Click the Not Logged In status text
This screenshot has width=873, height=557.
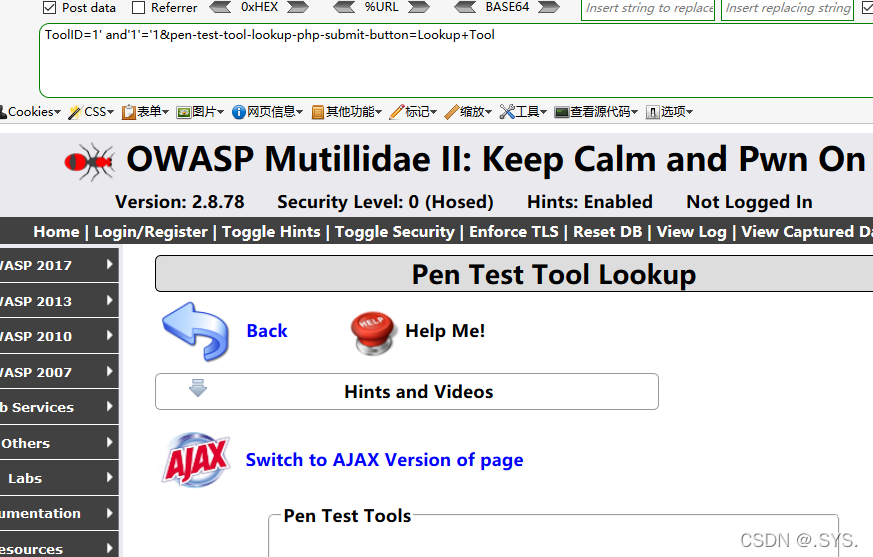(749, 202)
